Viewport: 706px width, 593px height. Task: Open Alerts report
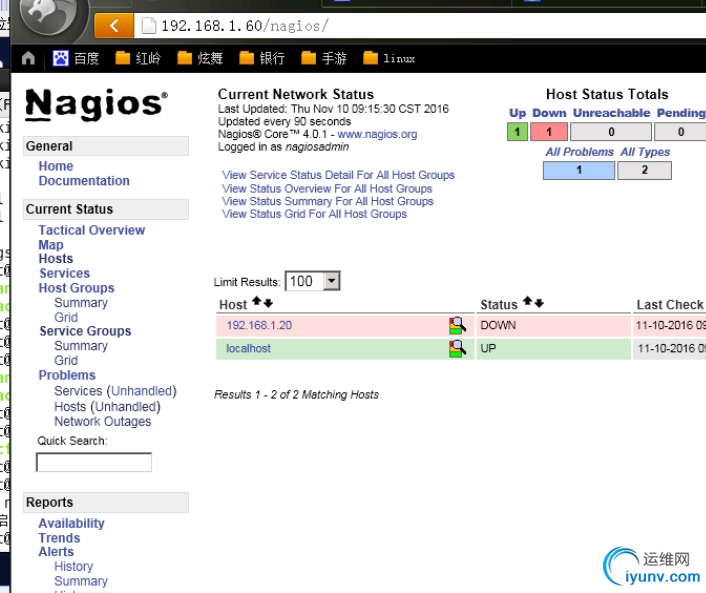(56, 552)
